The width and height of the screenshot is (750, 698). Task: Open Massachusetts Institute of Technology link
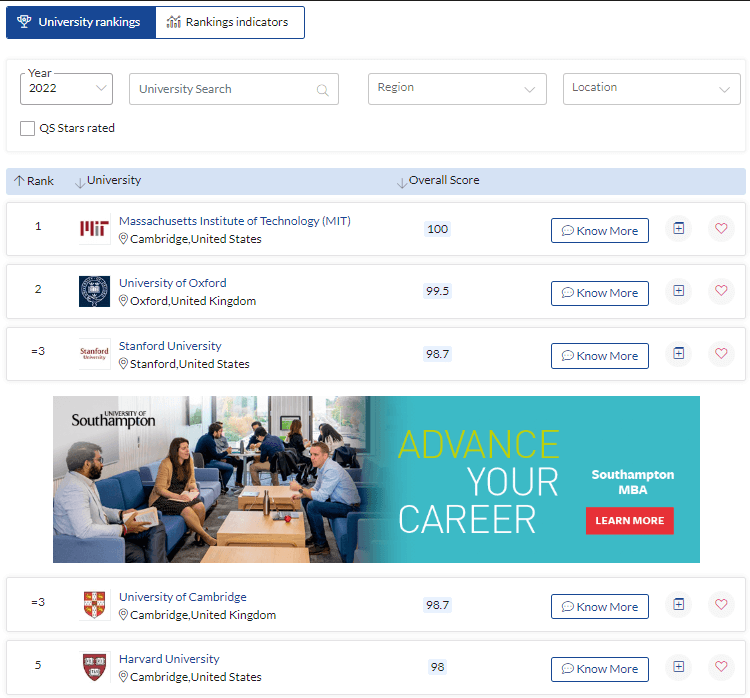pyautogui.click(x=235, y=221)
